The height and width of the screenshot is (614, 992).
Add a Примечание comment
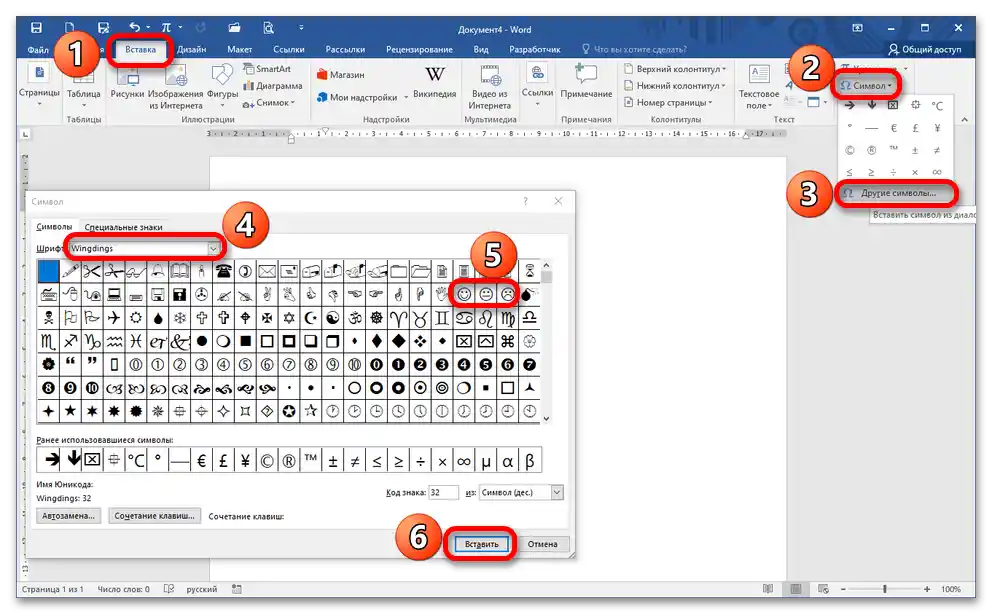586,82
